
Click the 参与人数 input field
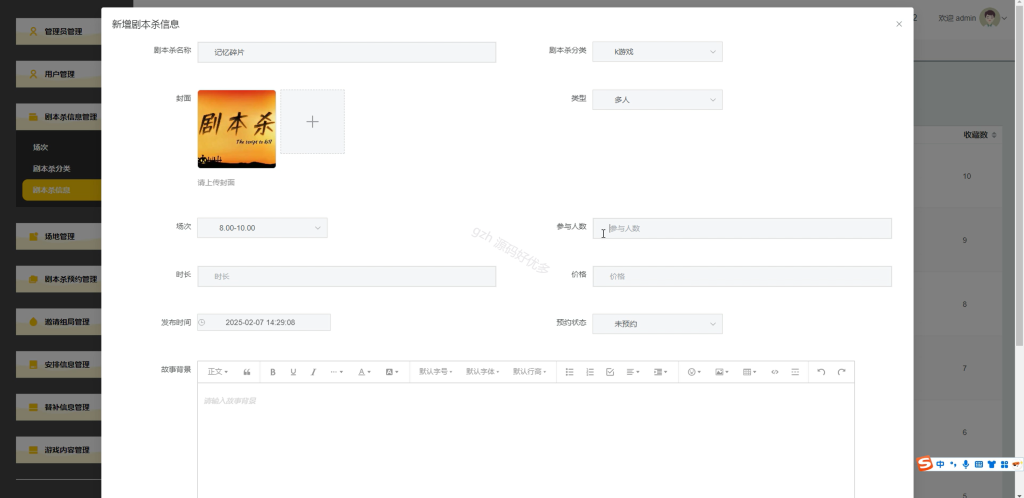coord(742,228)
